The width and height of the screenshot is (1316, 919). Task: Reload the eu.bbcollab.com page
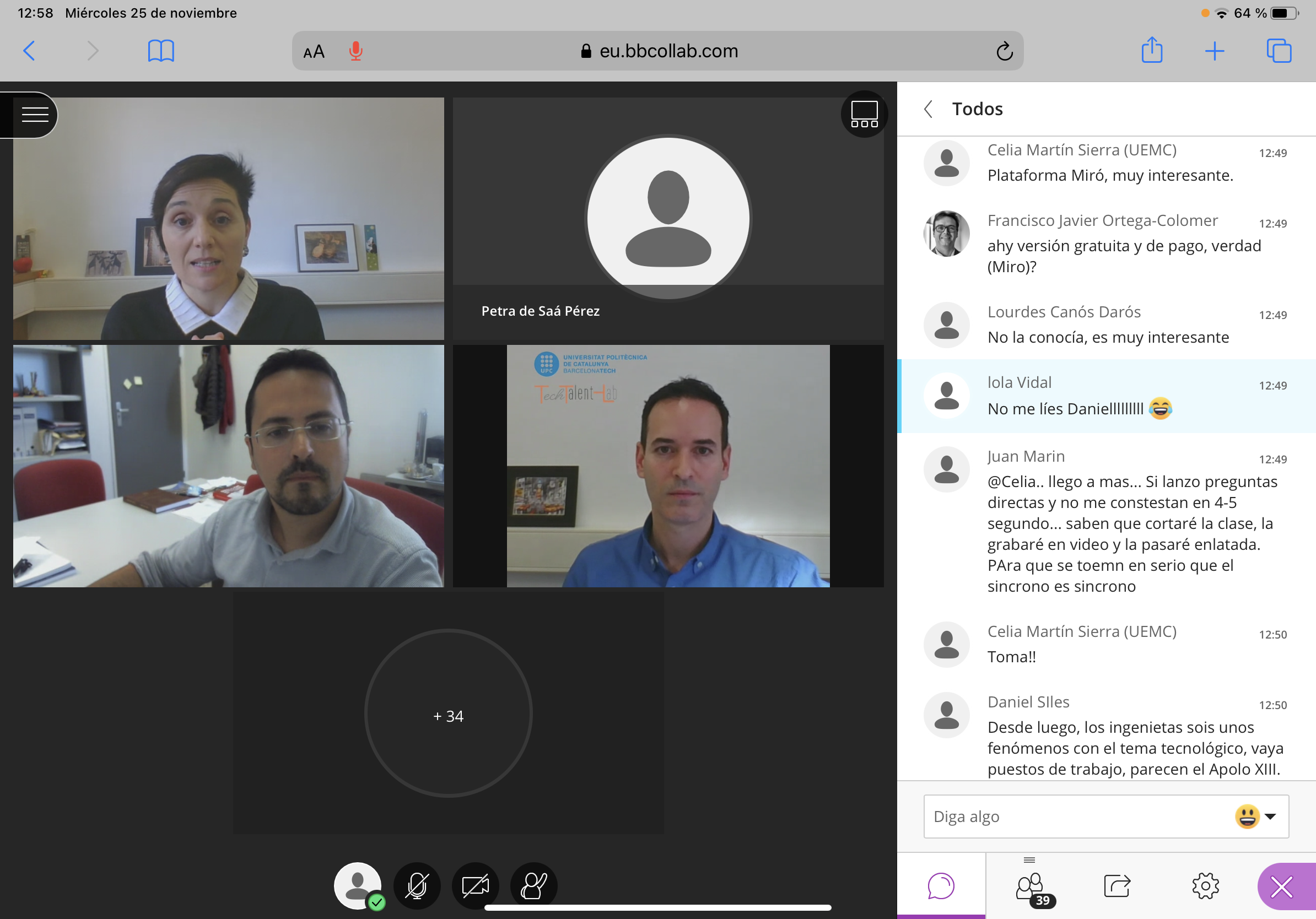tap(1004, 51)
